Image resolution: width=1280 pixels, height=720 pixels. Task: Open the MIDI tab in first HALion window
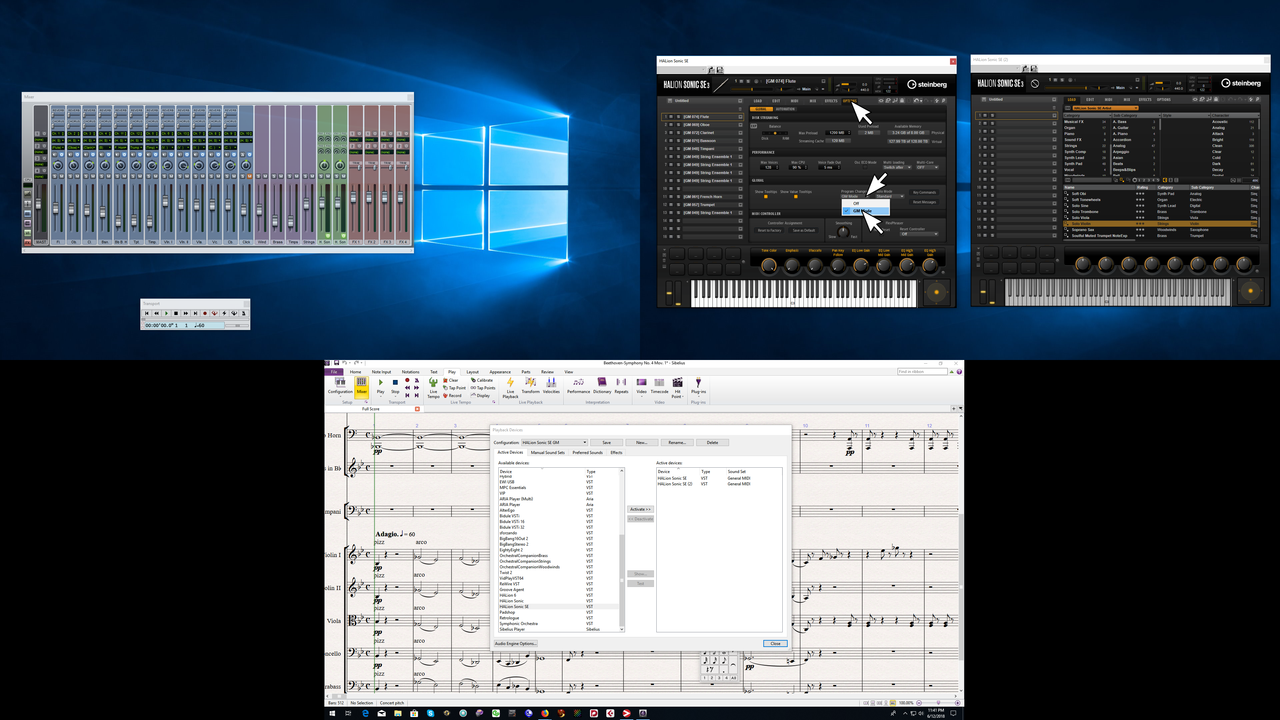tap(794, 101)
